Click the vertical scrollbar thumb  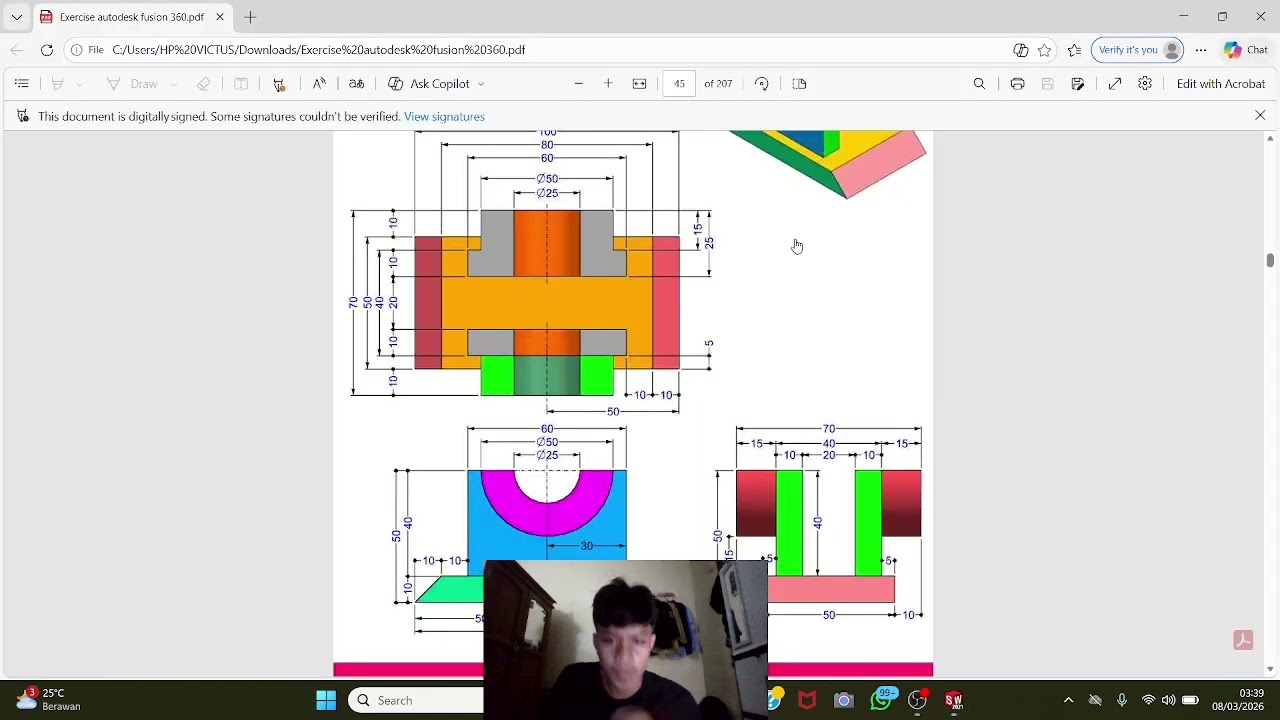point(1270,260)
